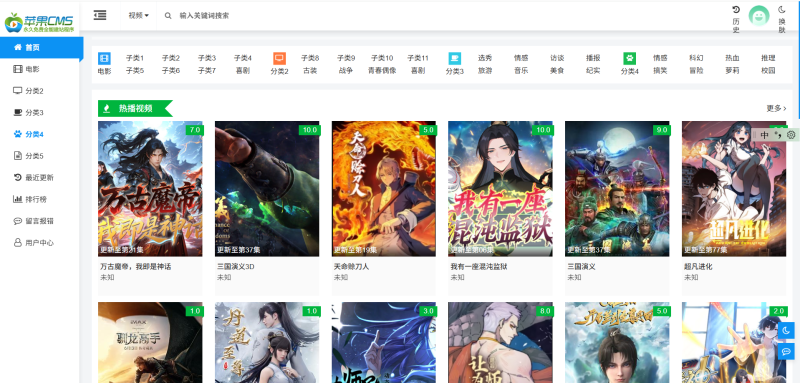
Task: Open the 丹道至尊 poster
Action: tap(267, 342)
